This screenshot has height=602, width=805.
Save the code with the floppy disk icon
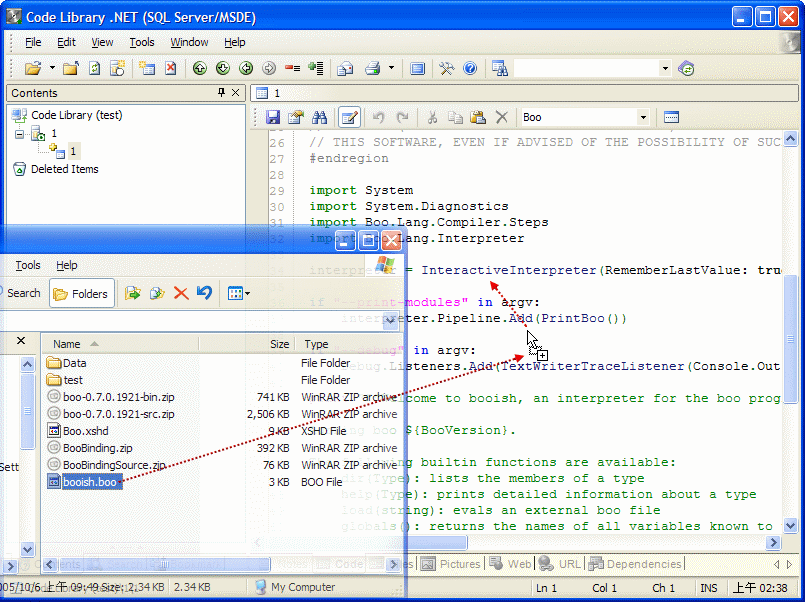[x=273, y=118]
